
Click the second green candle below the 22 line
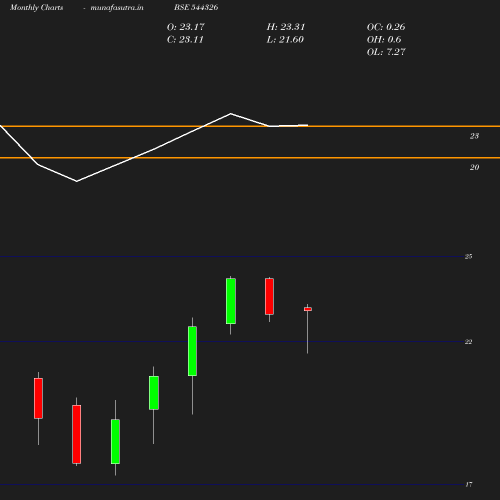click(154, 393)
